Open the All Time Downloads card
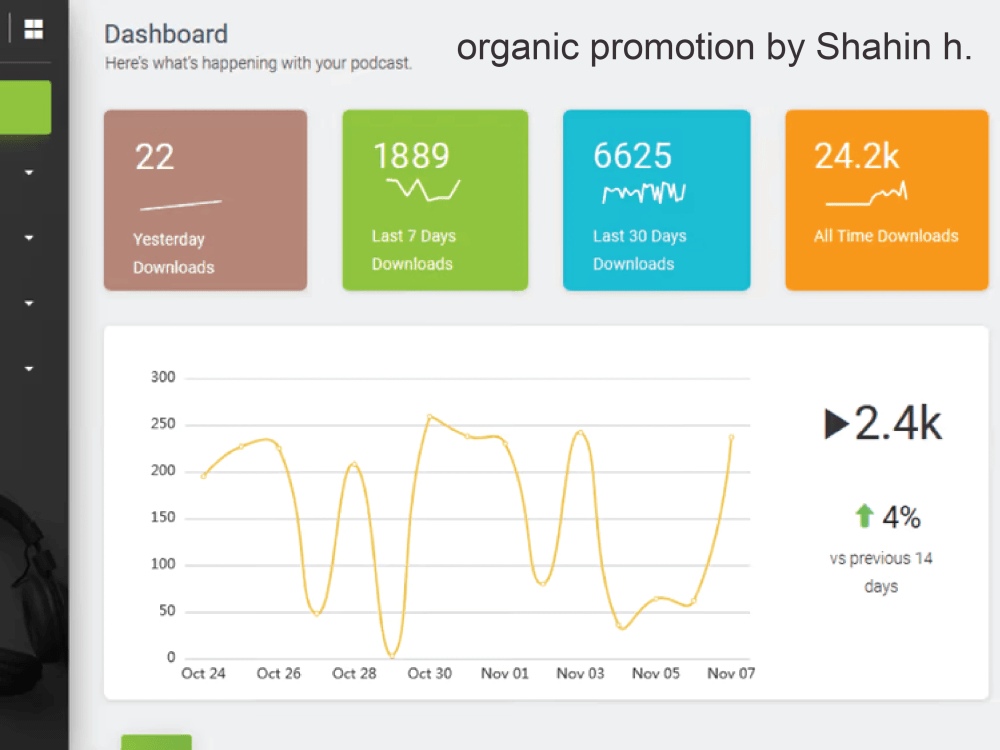 pos(886,200)
